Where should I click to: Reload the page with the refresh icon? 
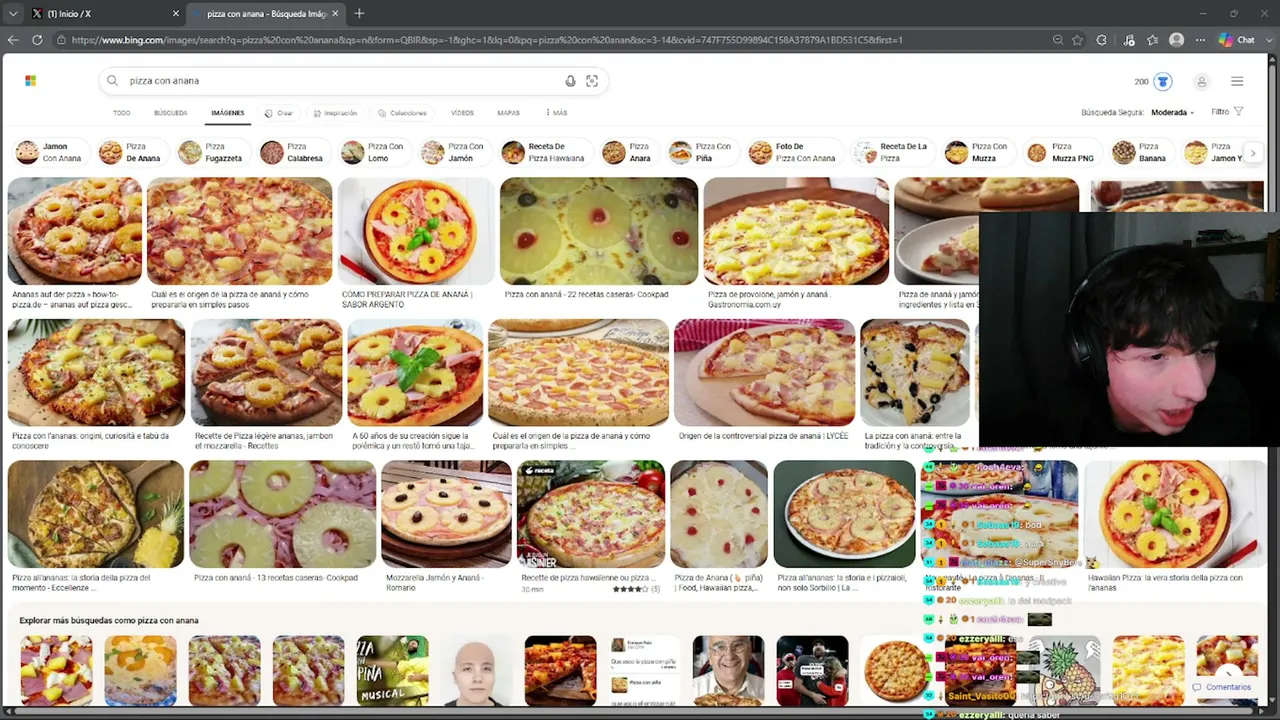point(37,40)
